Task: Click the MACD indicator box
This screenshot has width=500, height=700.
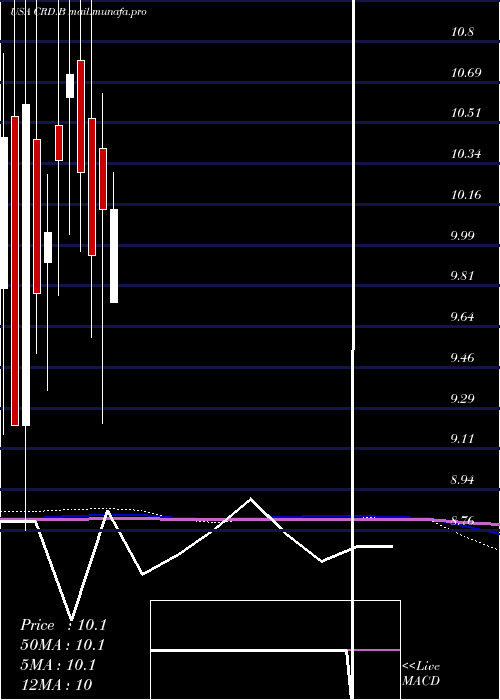Action: click(275, 650)
